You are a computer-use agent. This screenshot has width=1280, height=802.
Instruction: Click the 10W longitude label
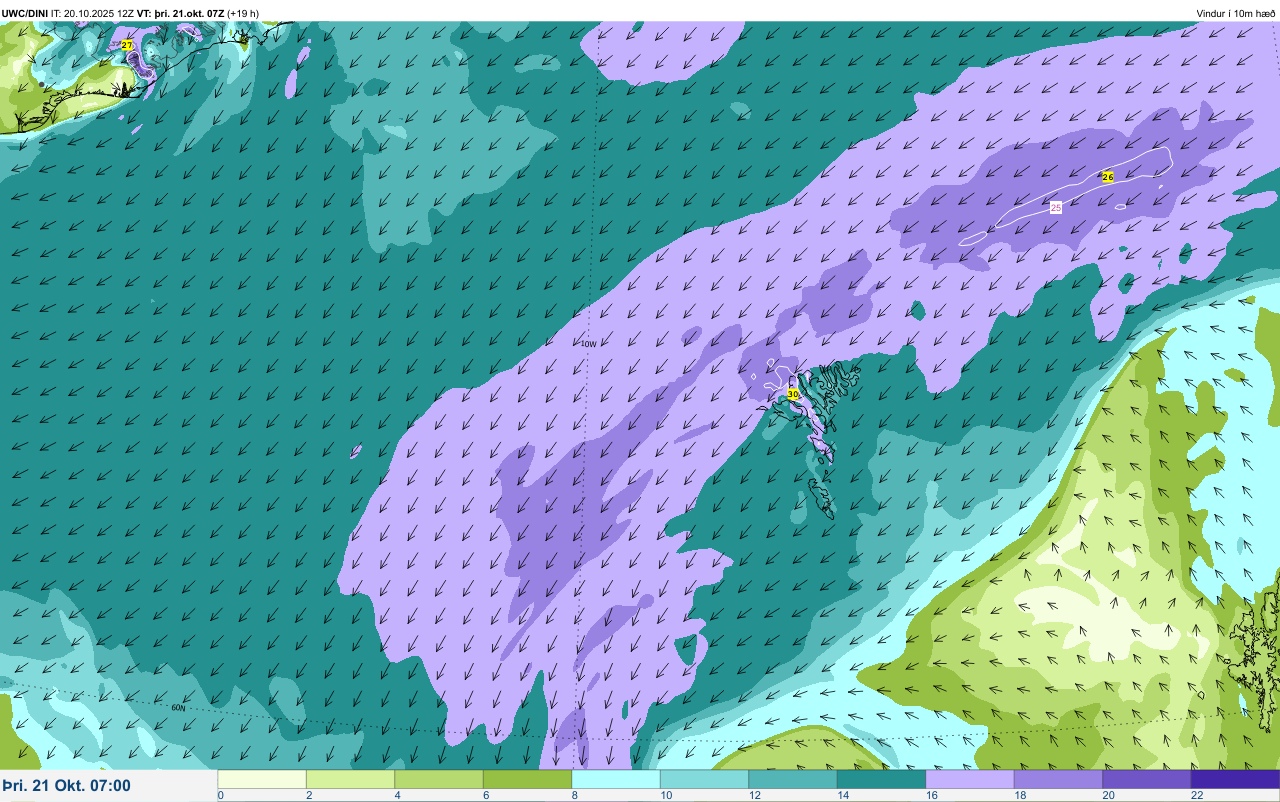588,344
